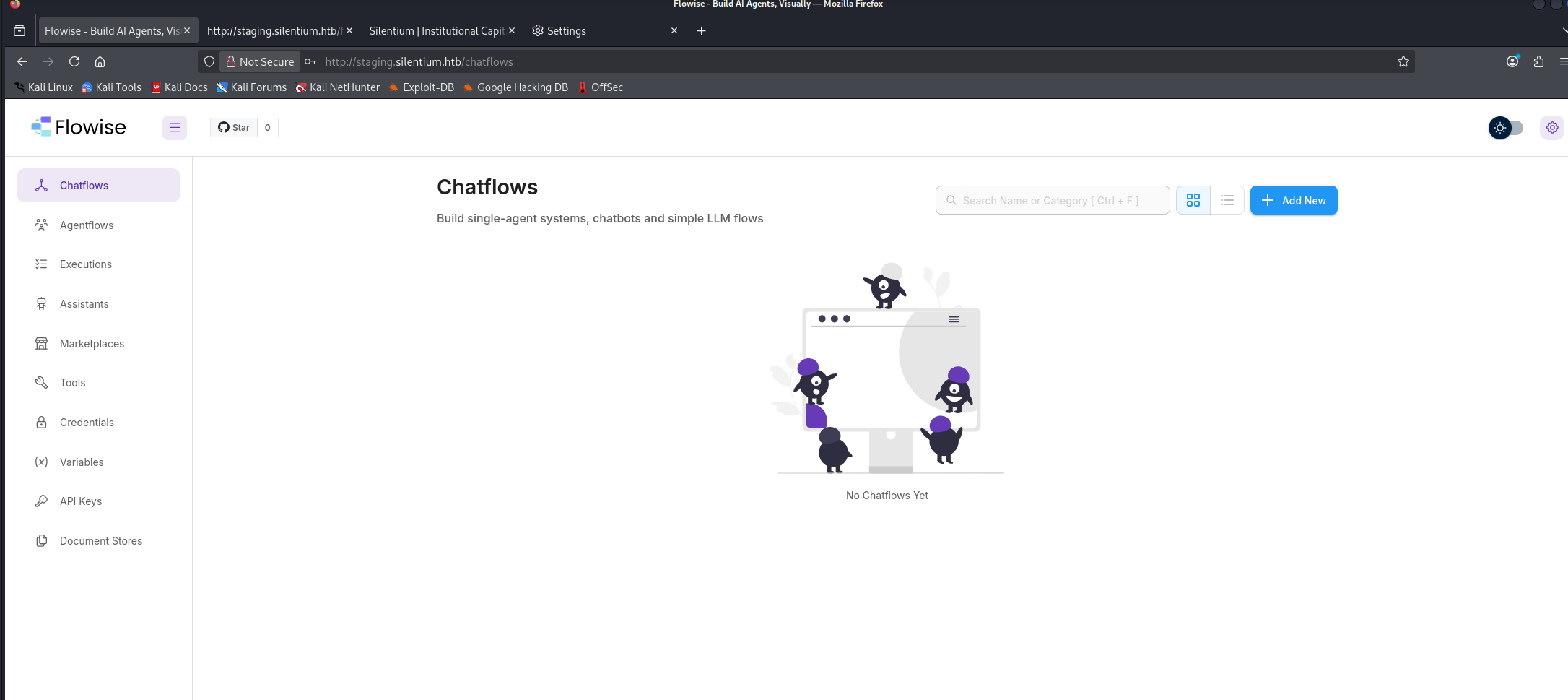Open the Firefox View button
Screen dimensions: 1568x700
[19, 31]
